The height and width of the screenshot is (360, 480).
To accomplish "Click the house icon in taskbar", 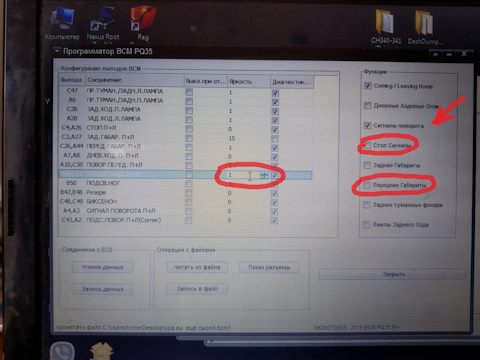I will [102, 351].
